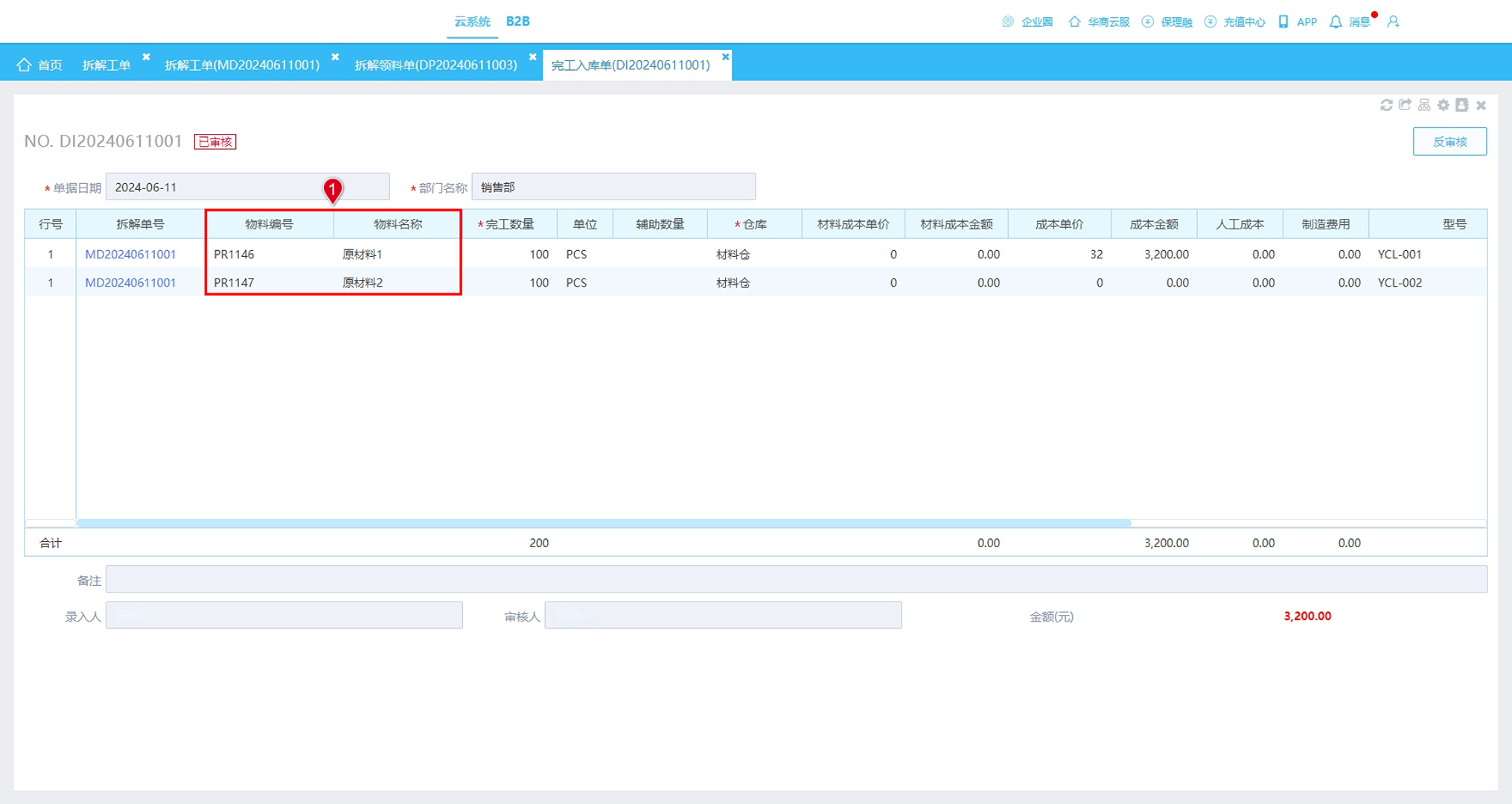
Task: Select the 云系统 top menu
Action: pos(472,22)
